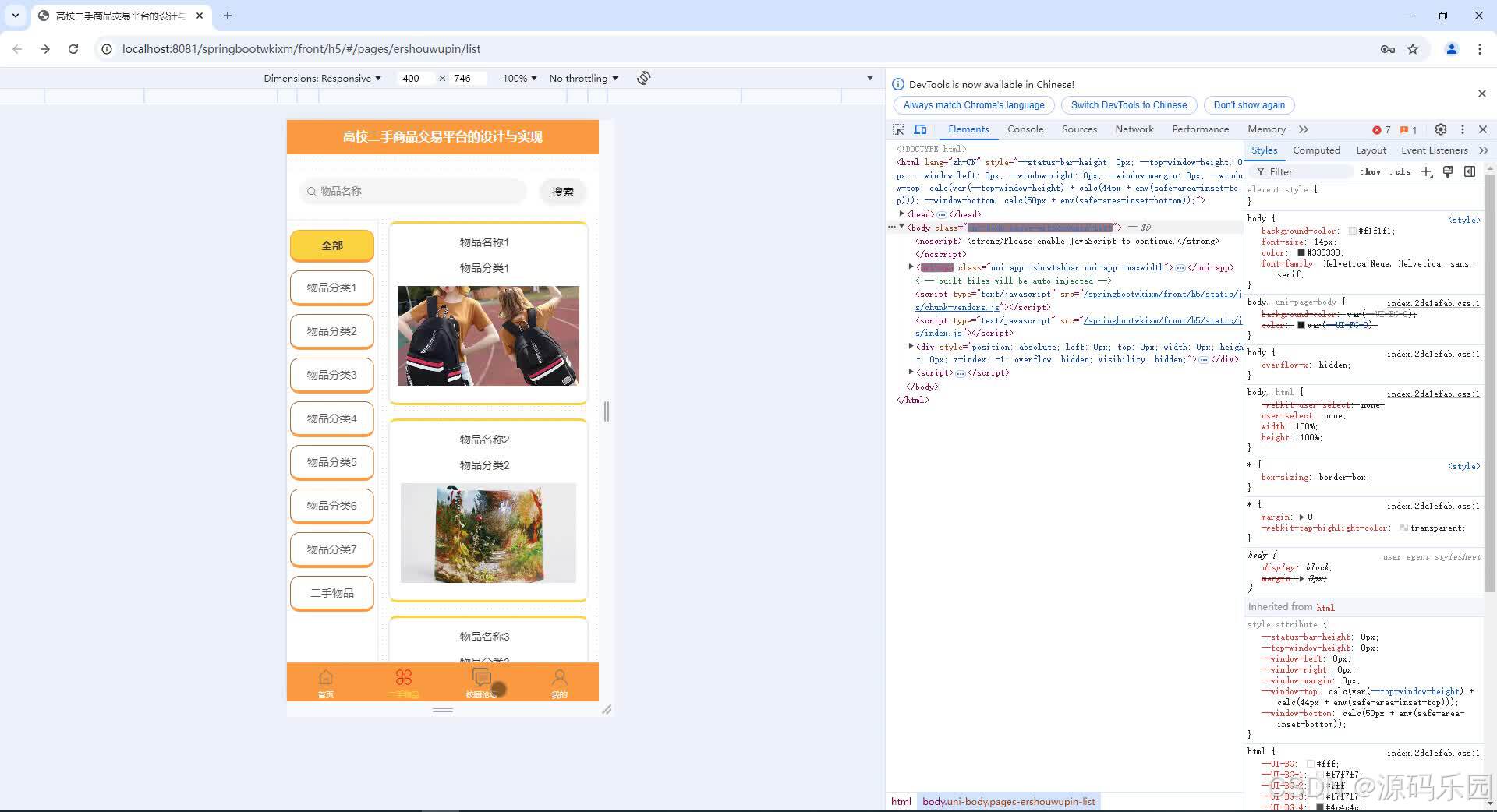Click the Switch DevTools to Chinese button
The height and width of the screenshot is (812, 1497).
(x=1128, y=104)
